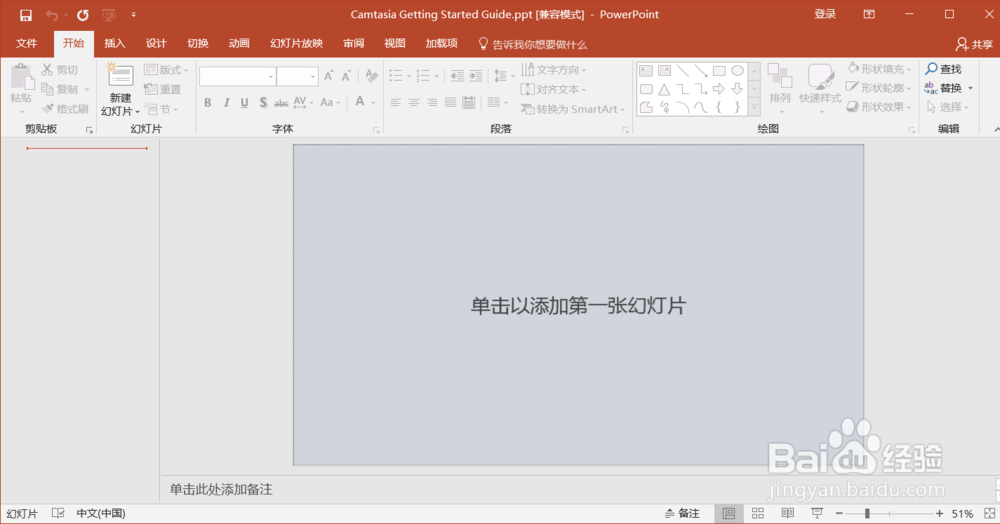This screenshot has height=524, width=1000.
Task: Click the increase font size icon
Action: coord(328,76)
